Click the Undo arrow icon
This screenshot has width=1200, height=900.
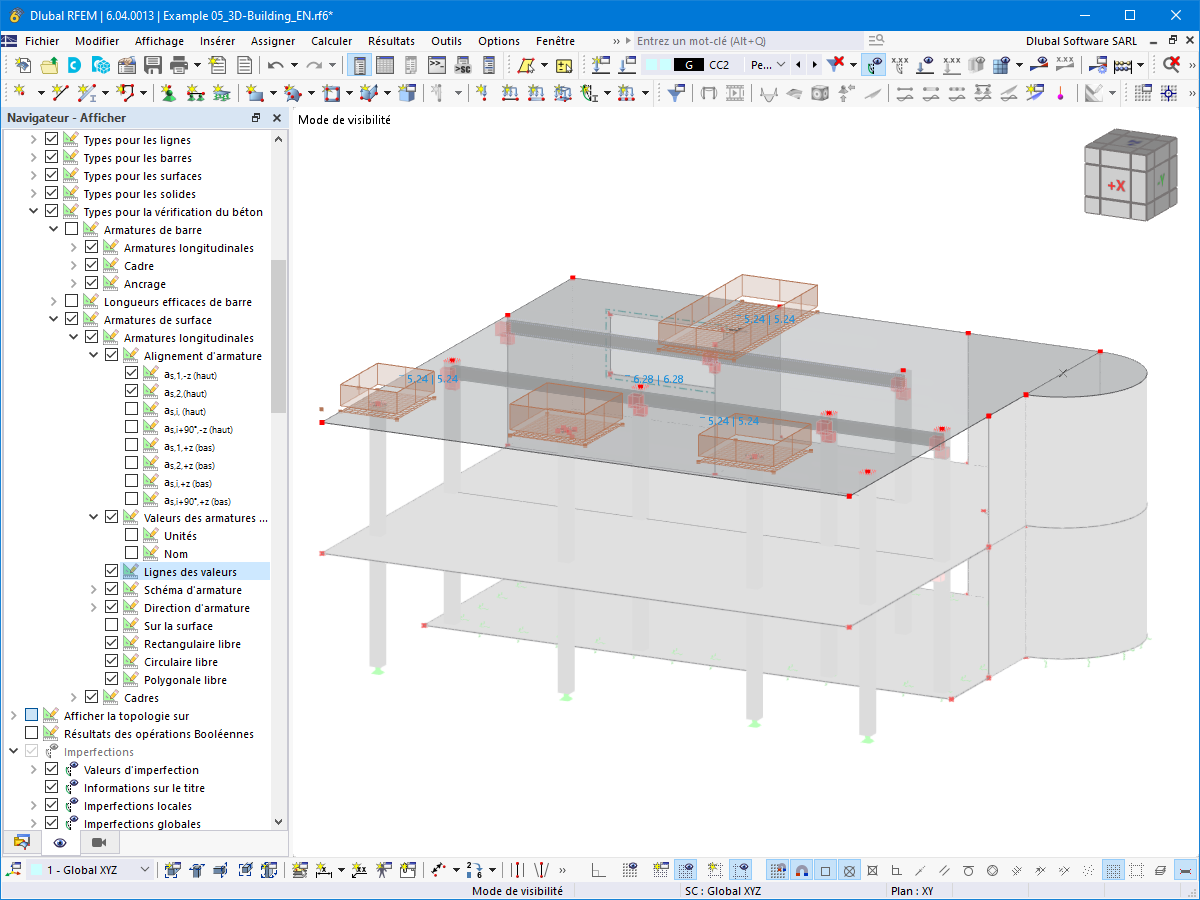pyautogui.click(x=275, y=65)
